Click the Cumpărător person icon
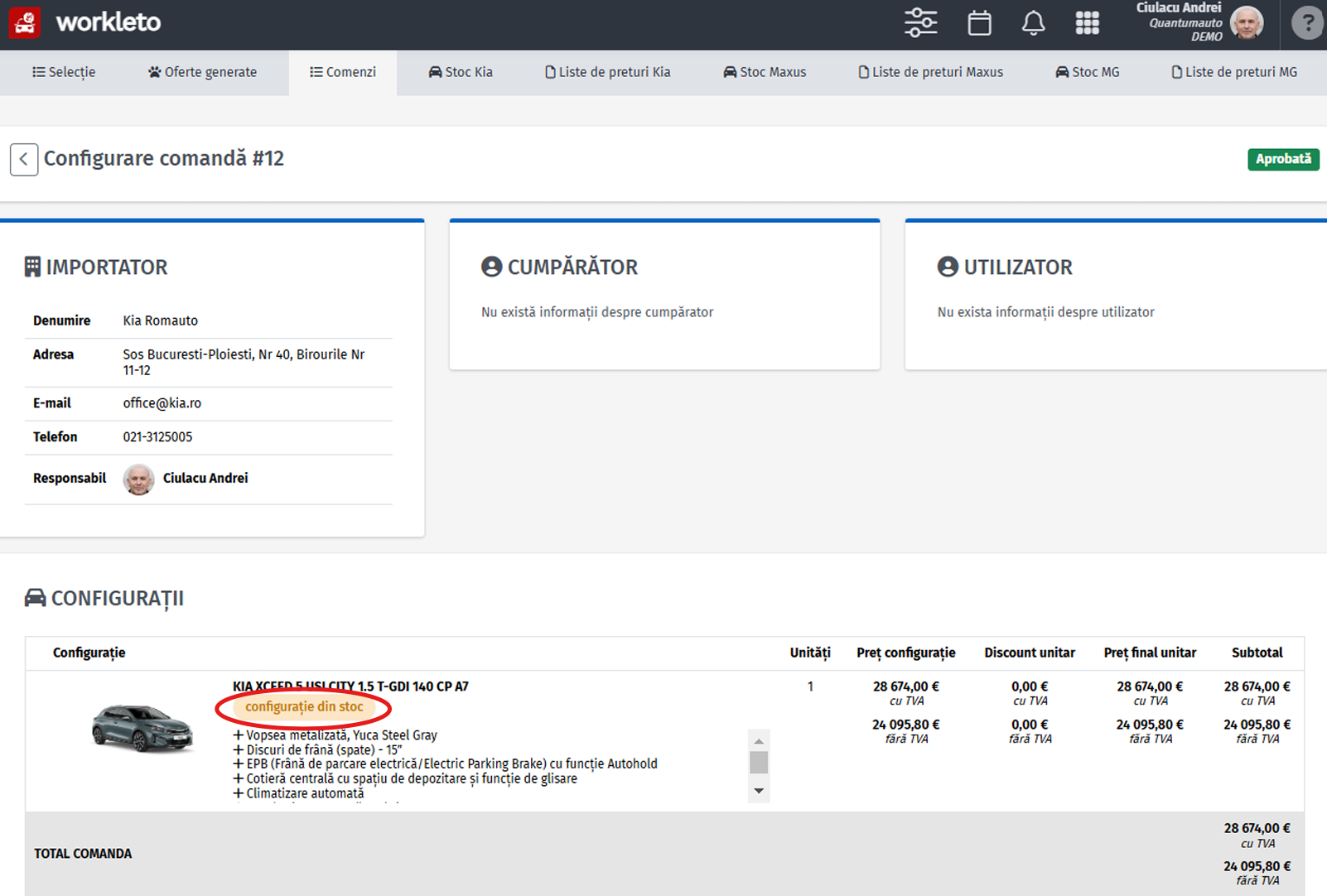The image size is (1327, 896). [x=492, y=267]
